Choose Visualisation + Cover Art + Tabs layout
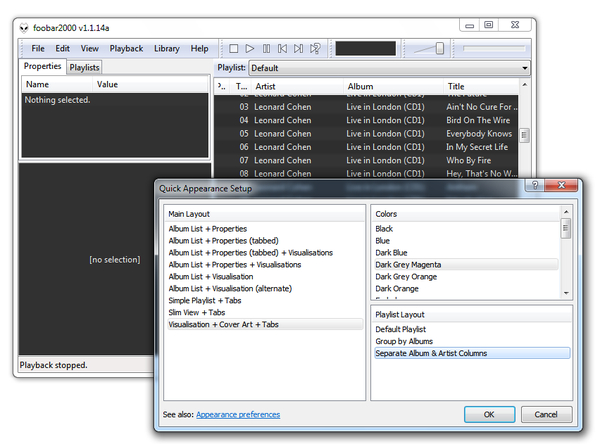Screen dimensions: 600x444 (265, 324)
